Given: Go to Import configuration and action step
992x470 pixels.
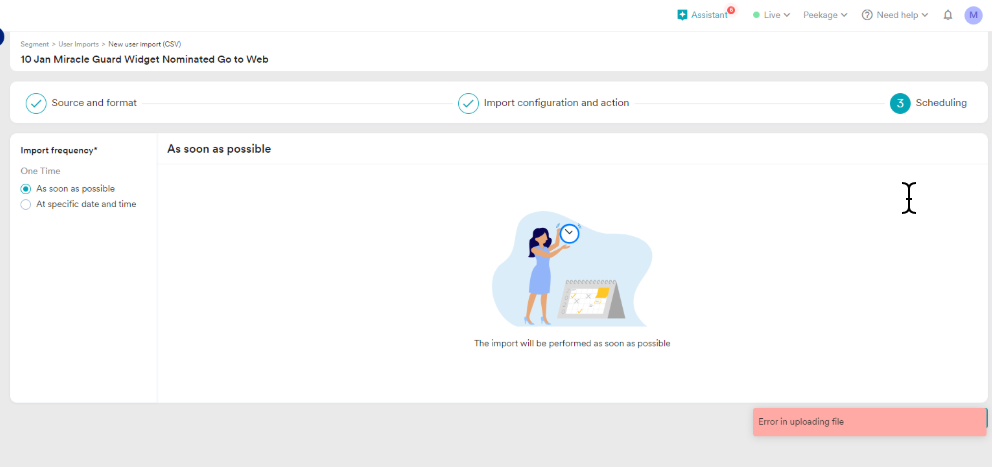Looking at the screenshot, I should tap(557, 102).
